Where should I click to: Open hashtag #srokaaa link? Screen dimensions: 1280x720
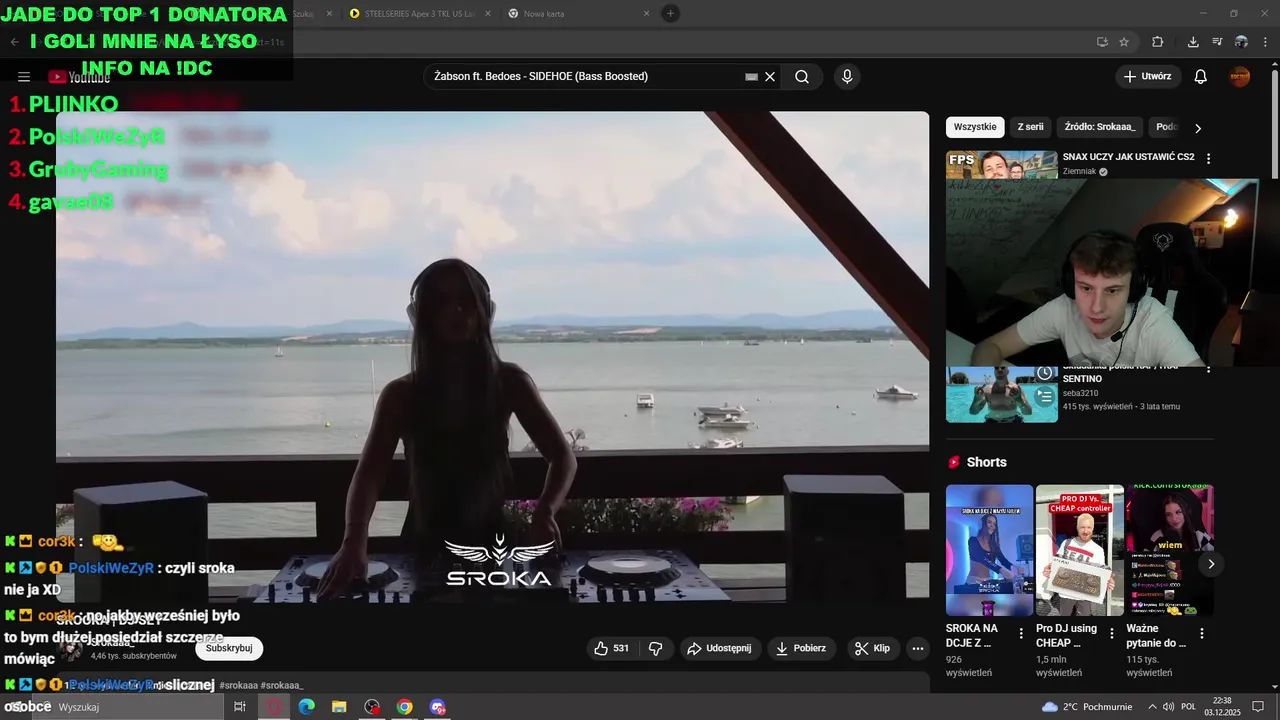(239, 685)
